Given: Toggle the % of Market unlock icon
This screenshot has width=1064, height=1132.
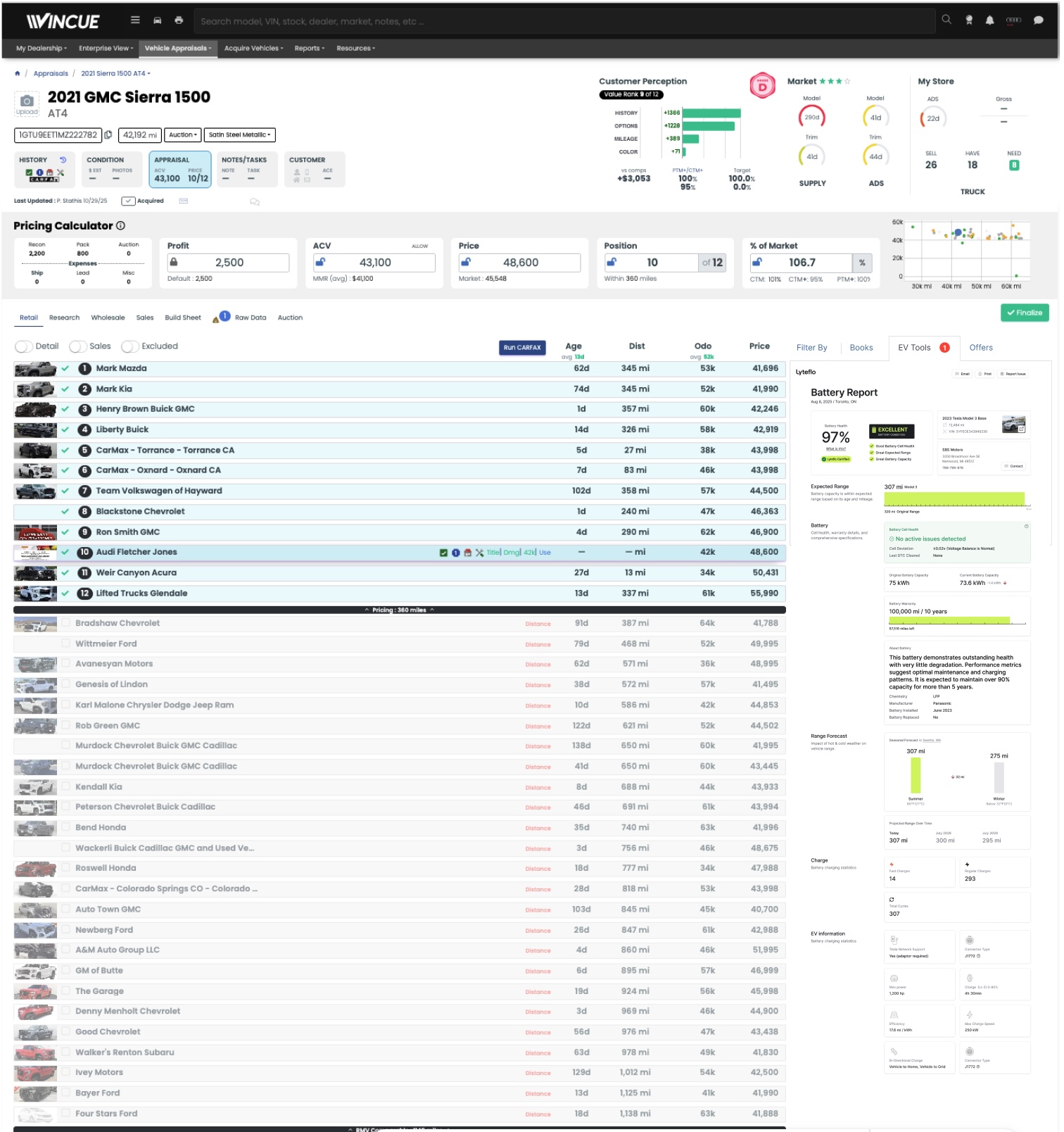Looking at the screenshot, I should tap(756, 262).
